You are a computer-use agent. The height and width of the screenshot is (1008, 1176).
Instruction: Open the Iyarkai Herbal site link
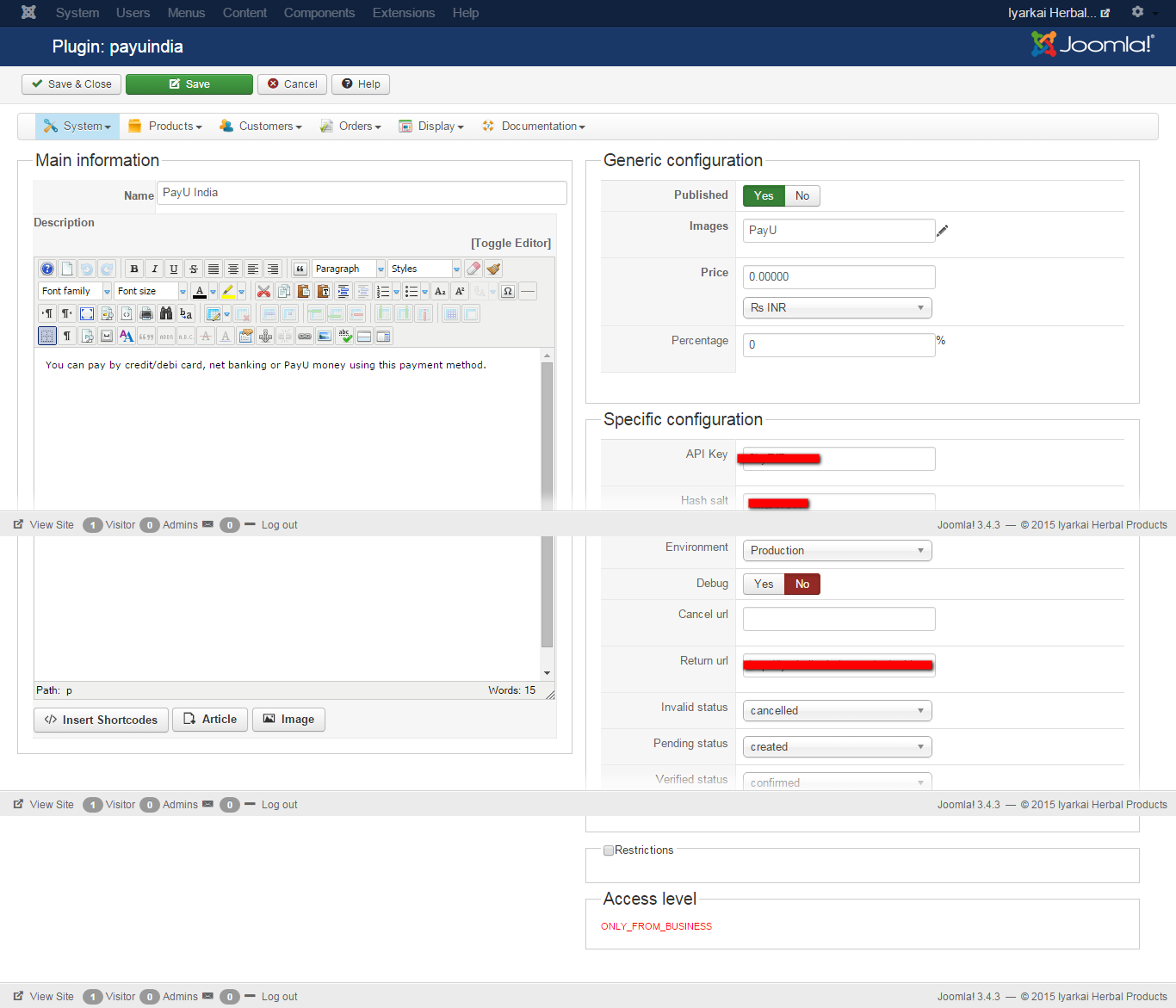click(x=1059, y=13)
